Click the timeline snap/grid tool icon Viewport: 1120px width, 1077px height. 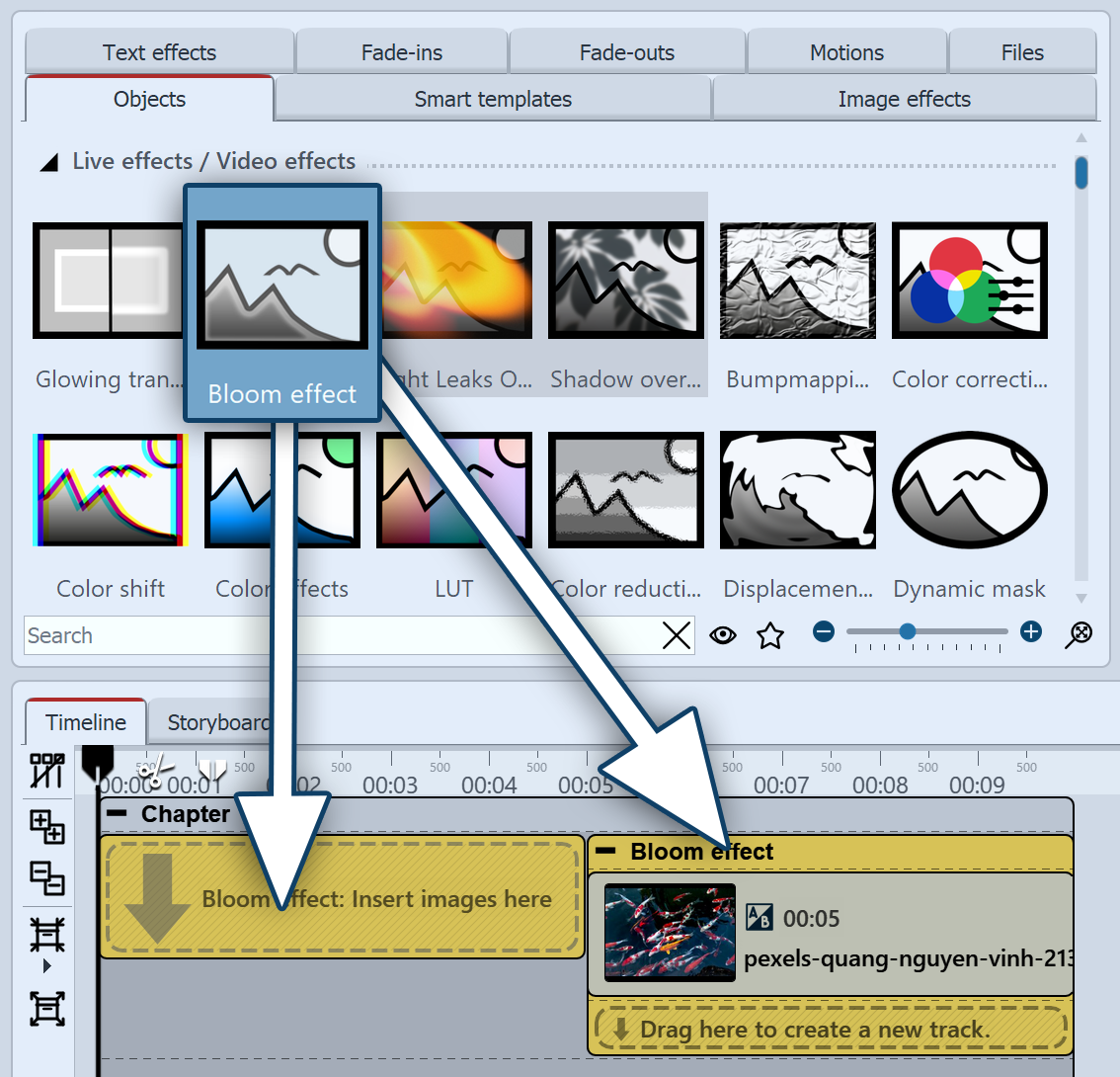coord(47,771)
